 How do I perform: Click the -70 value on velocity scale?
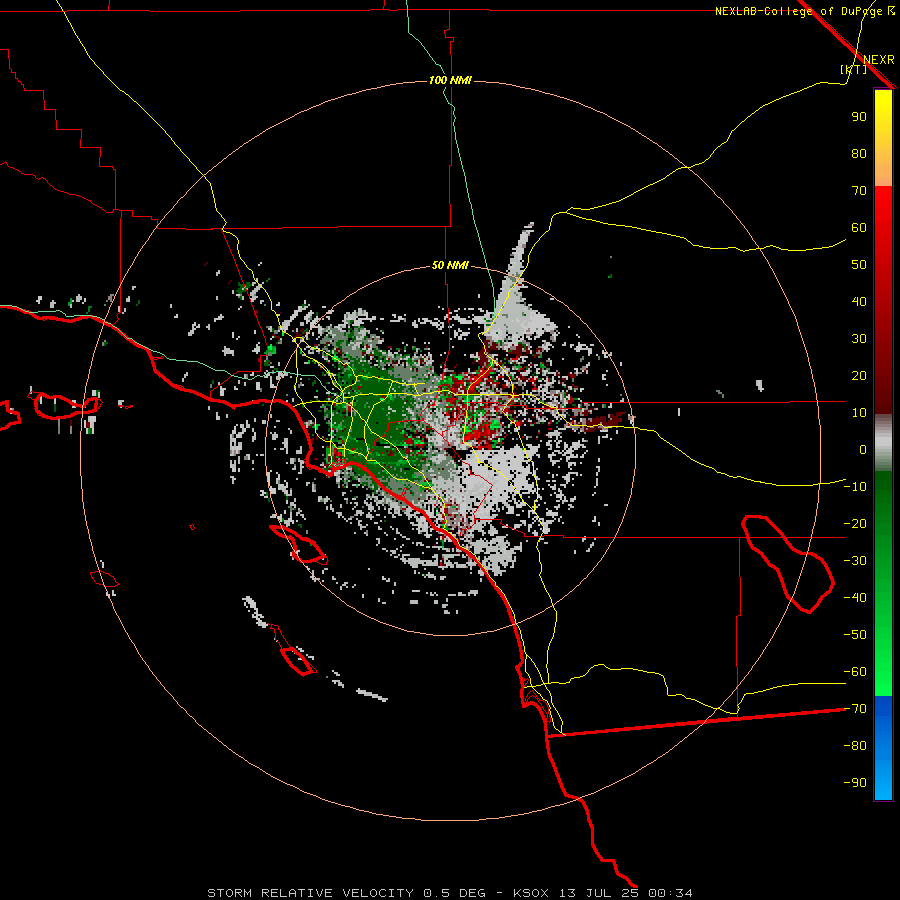pos(855,709)
